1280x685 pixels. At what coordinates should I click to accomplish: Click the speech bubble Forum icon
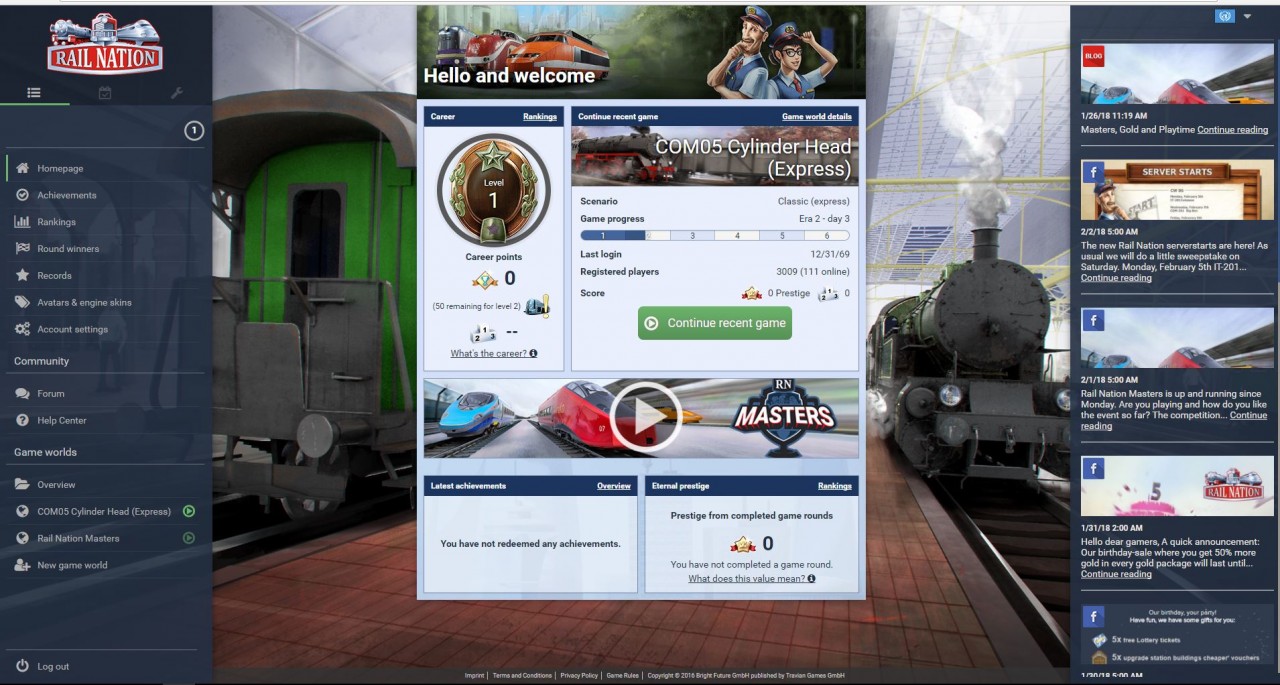[22, 393]
